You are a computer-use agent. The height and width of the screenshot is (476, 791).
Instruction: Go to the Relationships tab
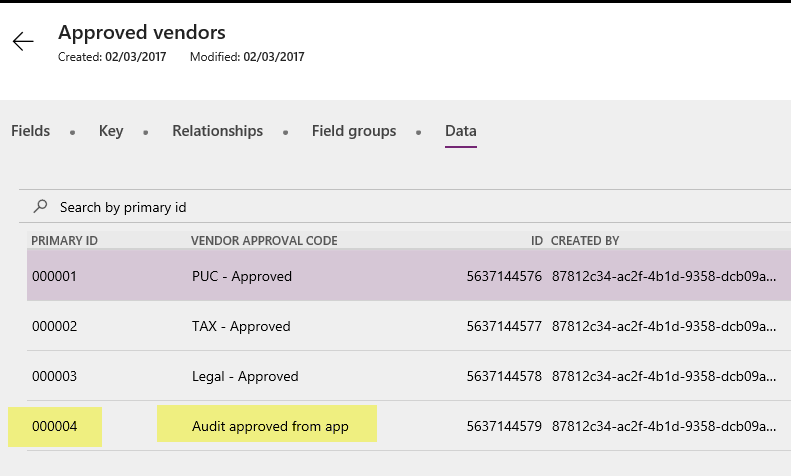point(217,131)
